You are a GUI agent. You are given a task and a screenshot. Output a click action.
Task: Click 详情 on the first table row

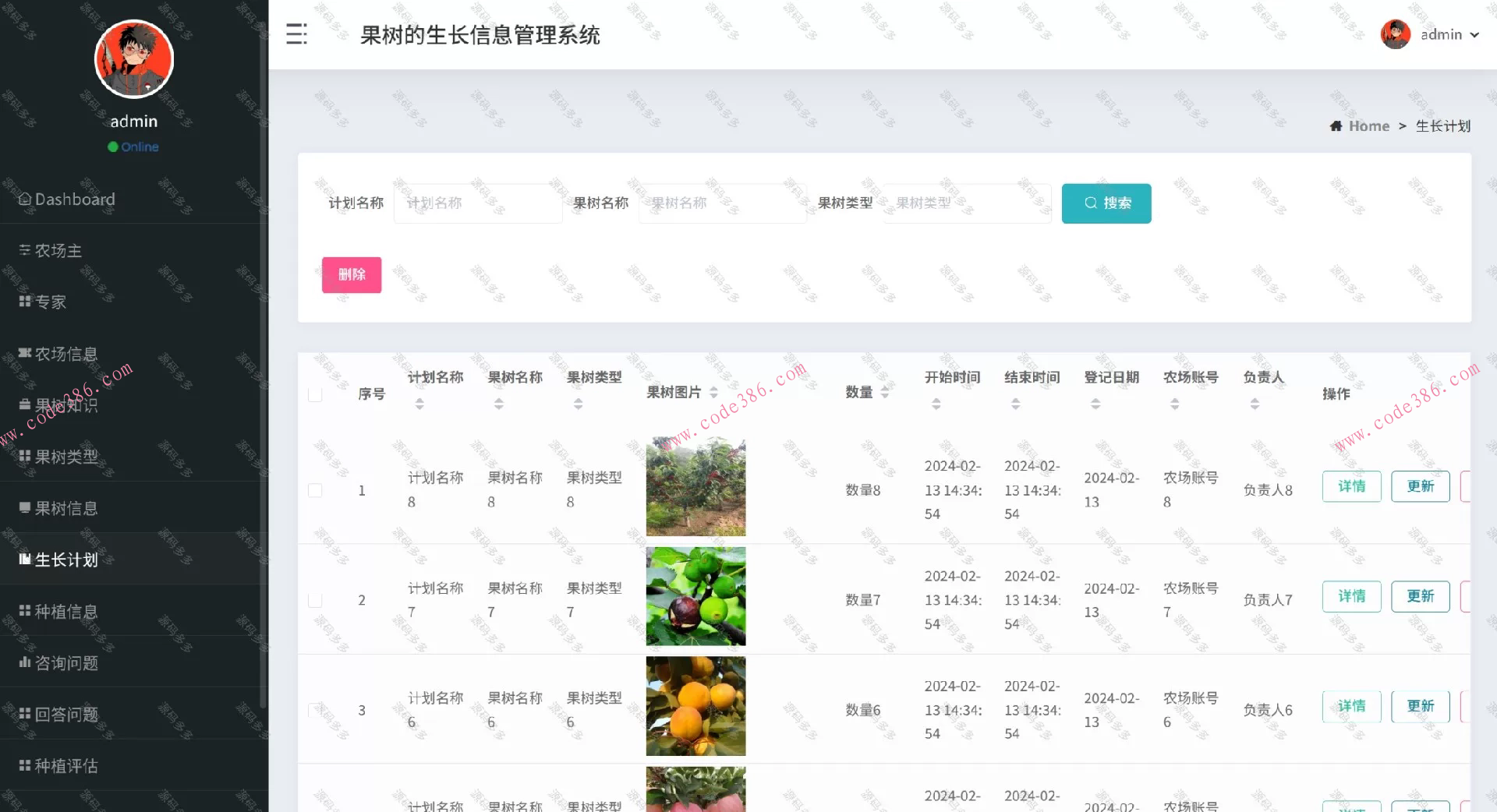coord(1351,485)
